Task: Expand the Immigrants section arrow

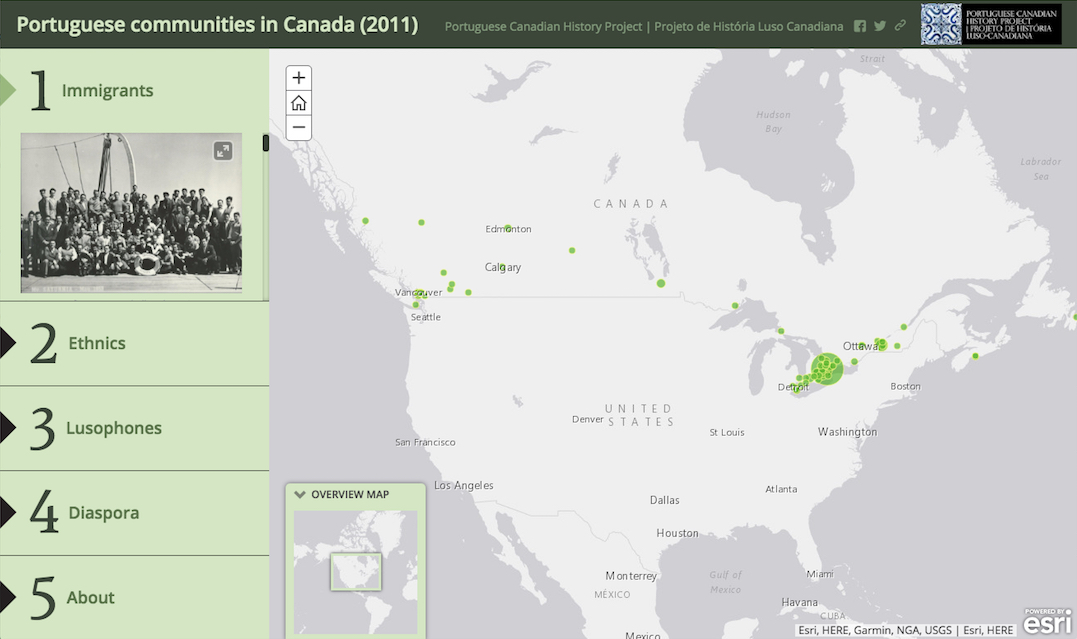Action: pyautogui.click(x=8, y=89)
